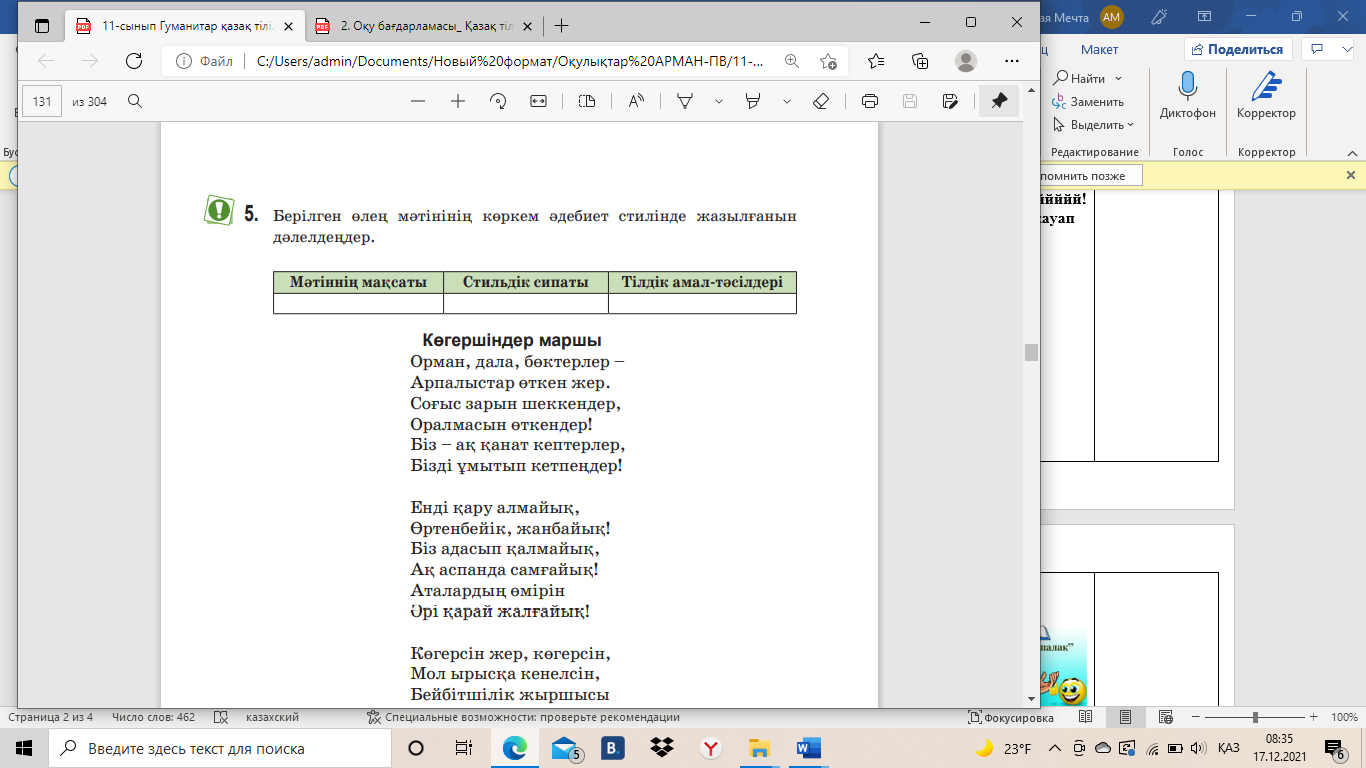Switch to Print Layout view in Word
1366x768 pixels.
[1125, 717]
